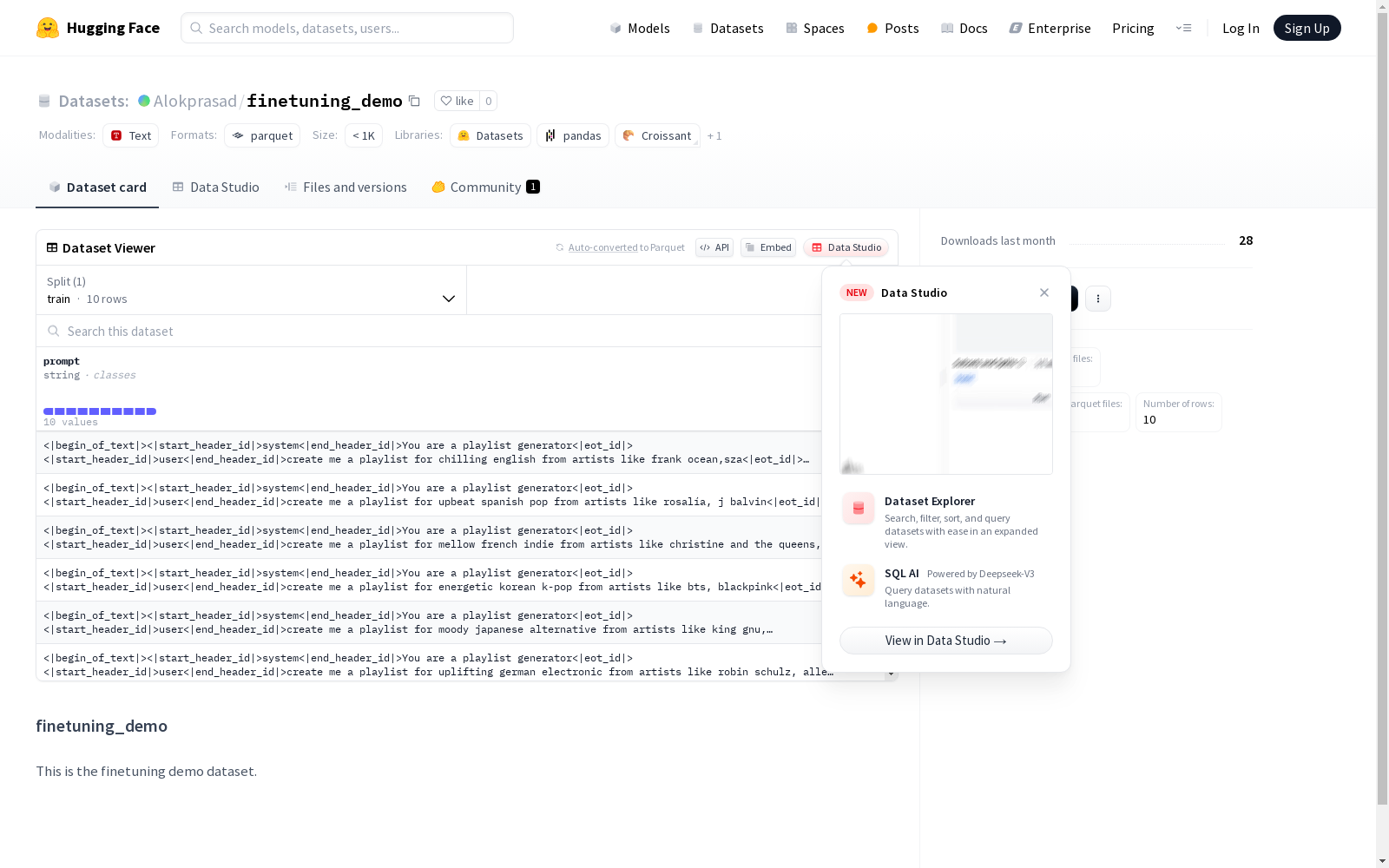Image resolution: width=1389 pixels, height=868 pixels.
Task: Open the Community tab
Action: (485, 187)
